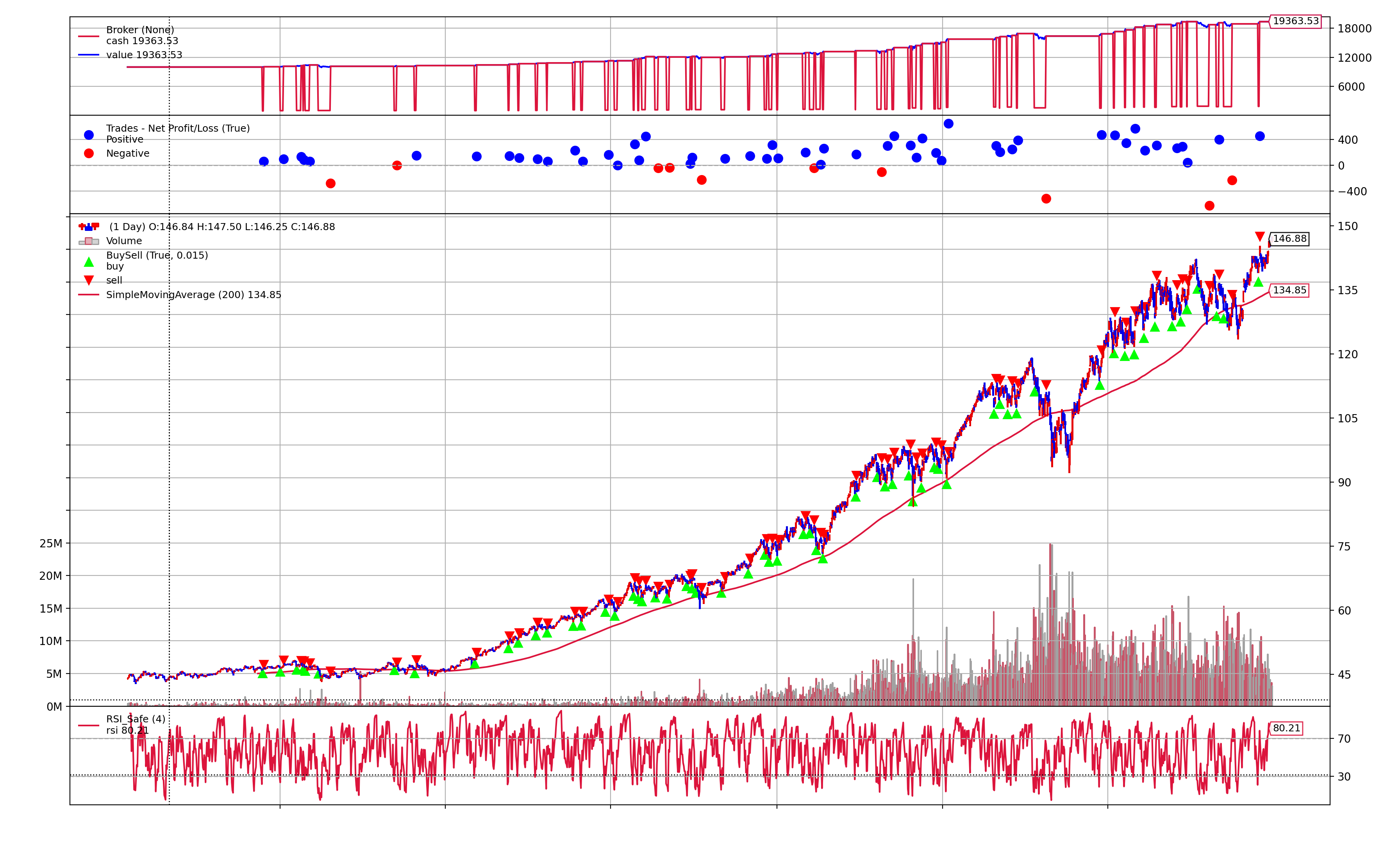Click the Positive blue dot legend marker
1400x847 pixels.
[x=89, y=135]
